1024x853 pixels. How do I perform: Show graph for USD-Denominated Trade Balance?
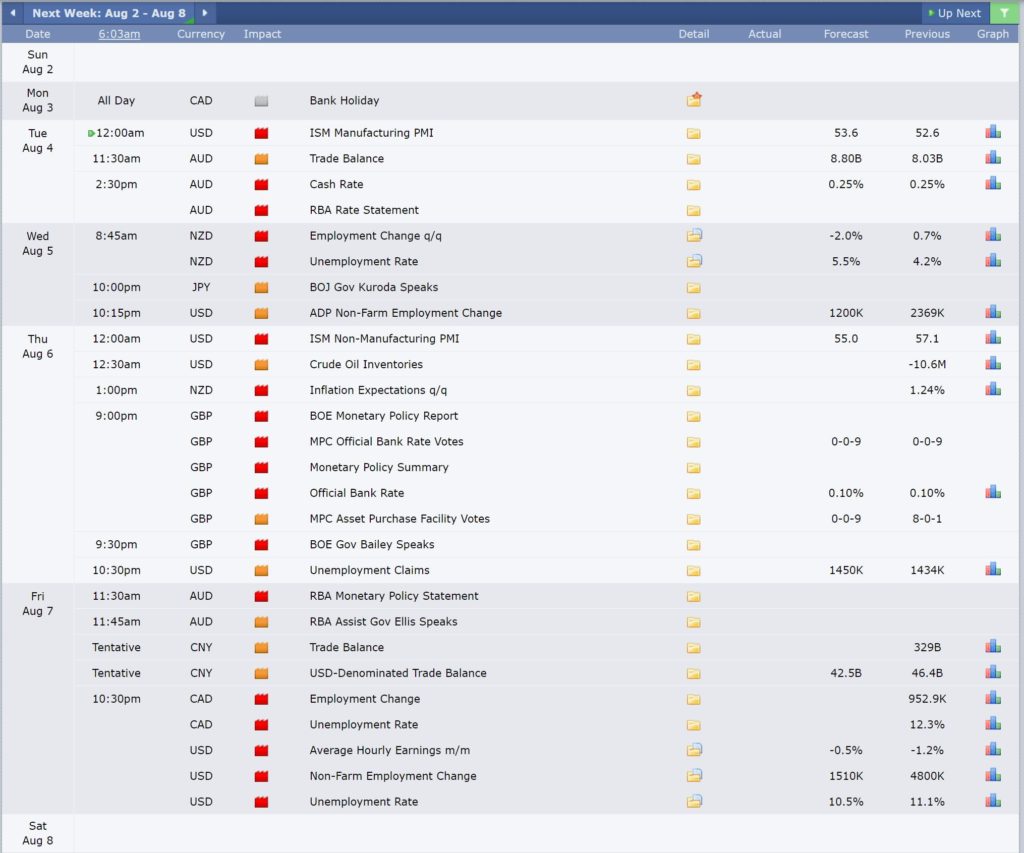point(993,672)
